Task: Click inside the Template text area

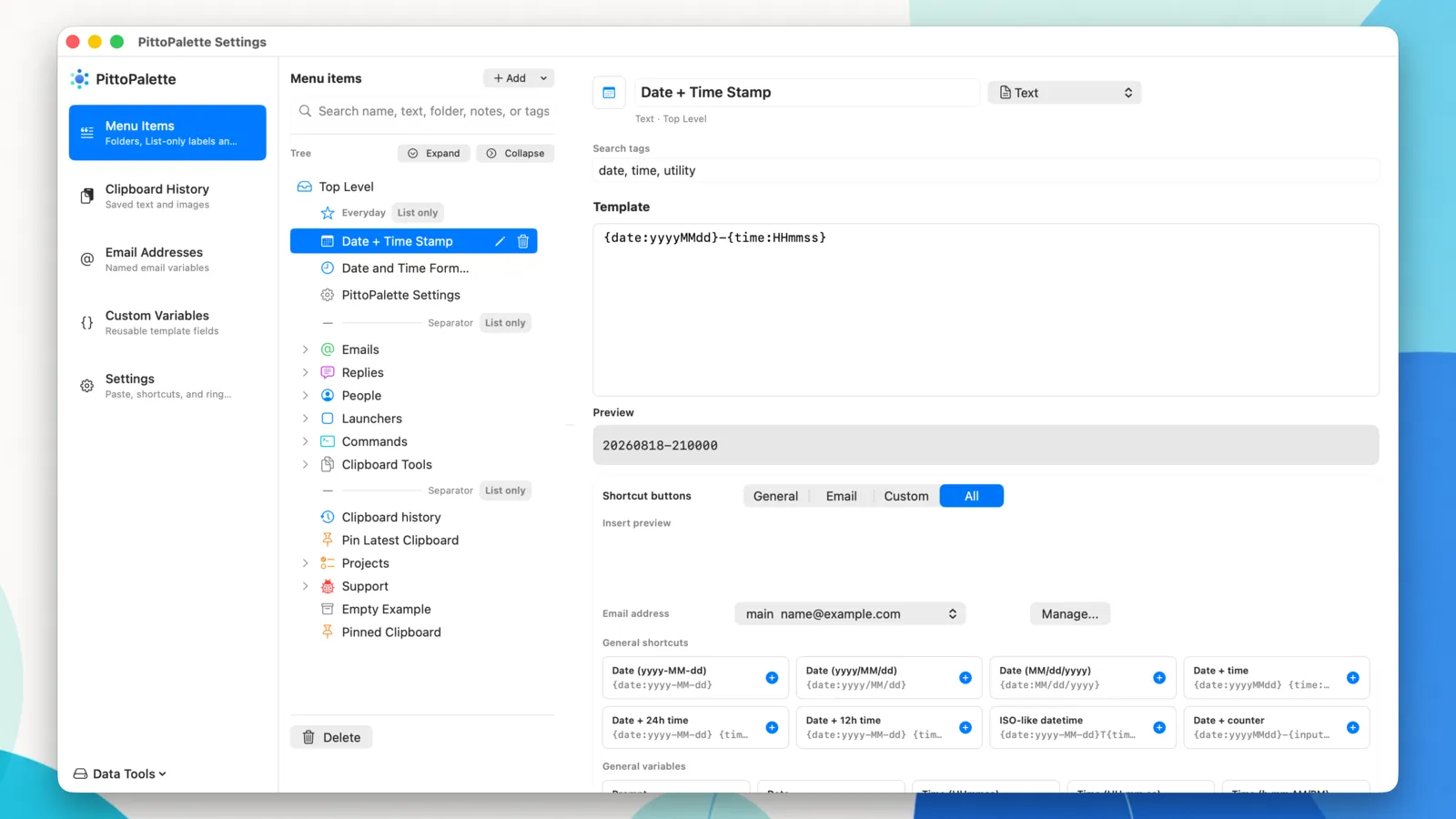Action: [x=986, y=309]
